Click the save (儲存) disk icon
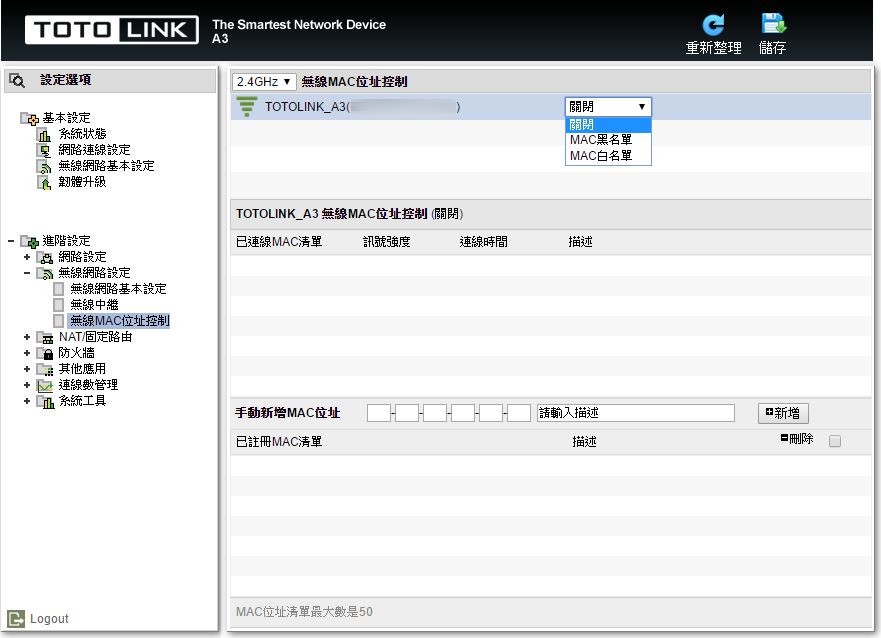Screen dimensions: 881x638 (773, 24)
